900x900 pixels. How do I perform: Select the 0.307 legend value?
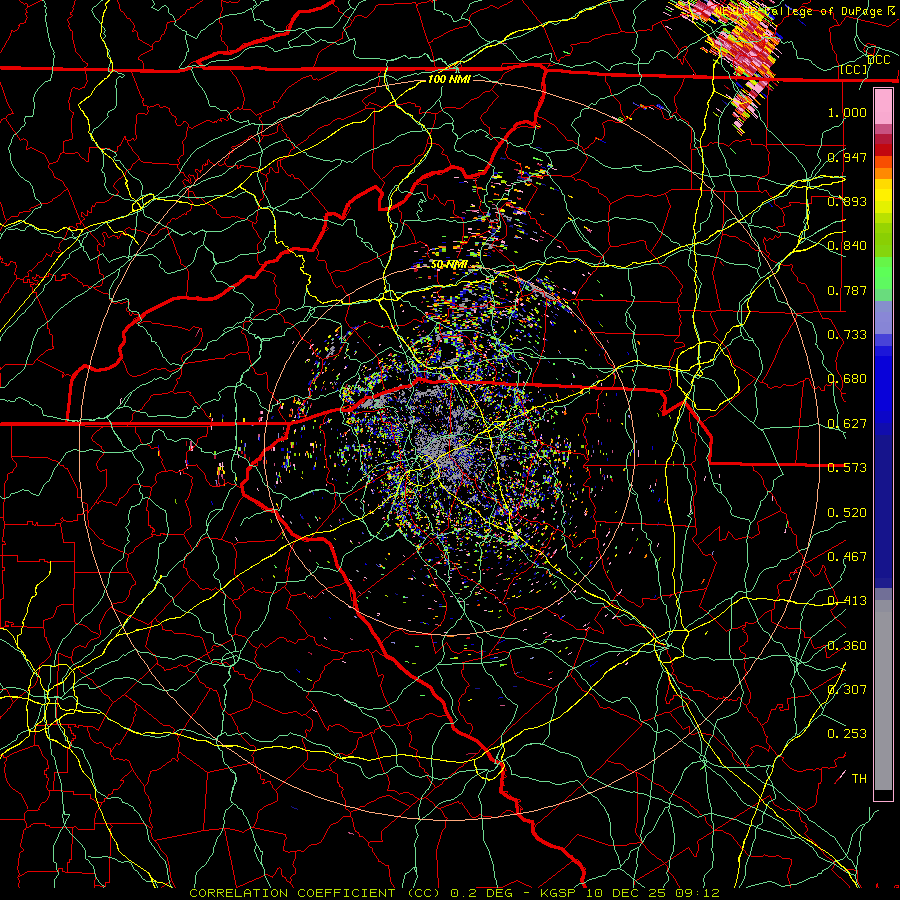(847, 690)
